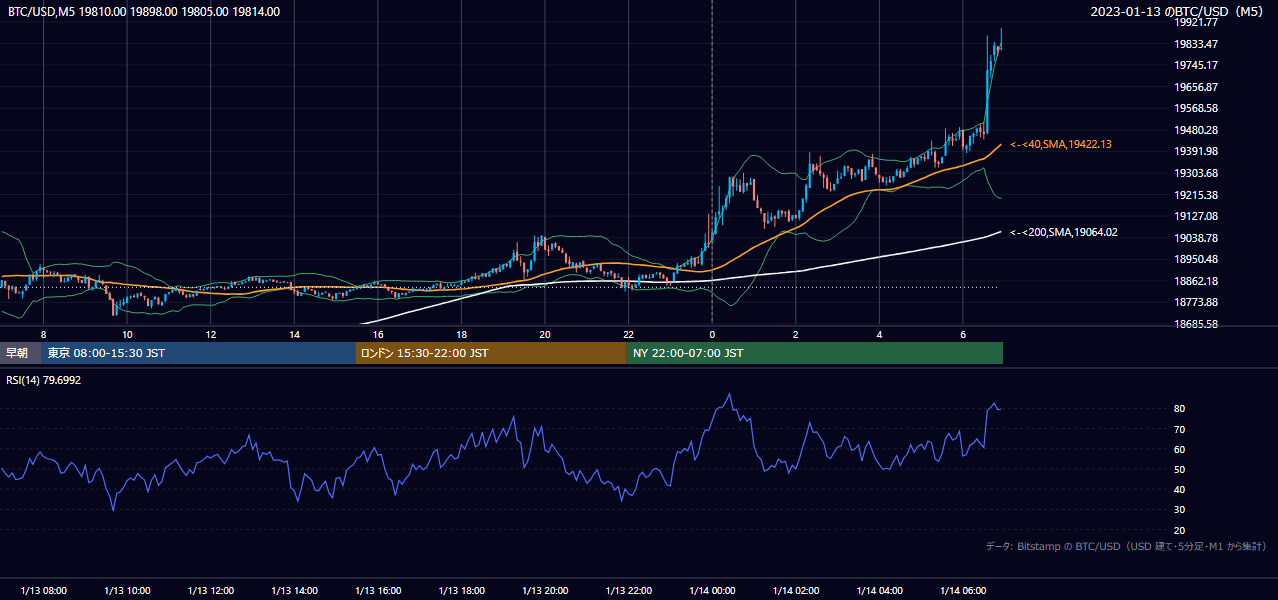Click bottom axis label 1/13 22:00
The width and height of the screenshot is (1278, 600).
[x=628, y=590]
